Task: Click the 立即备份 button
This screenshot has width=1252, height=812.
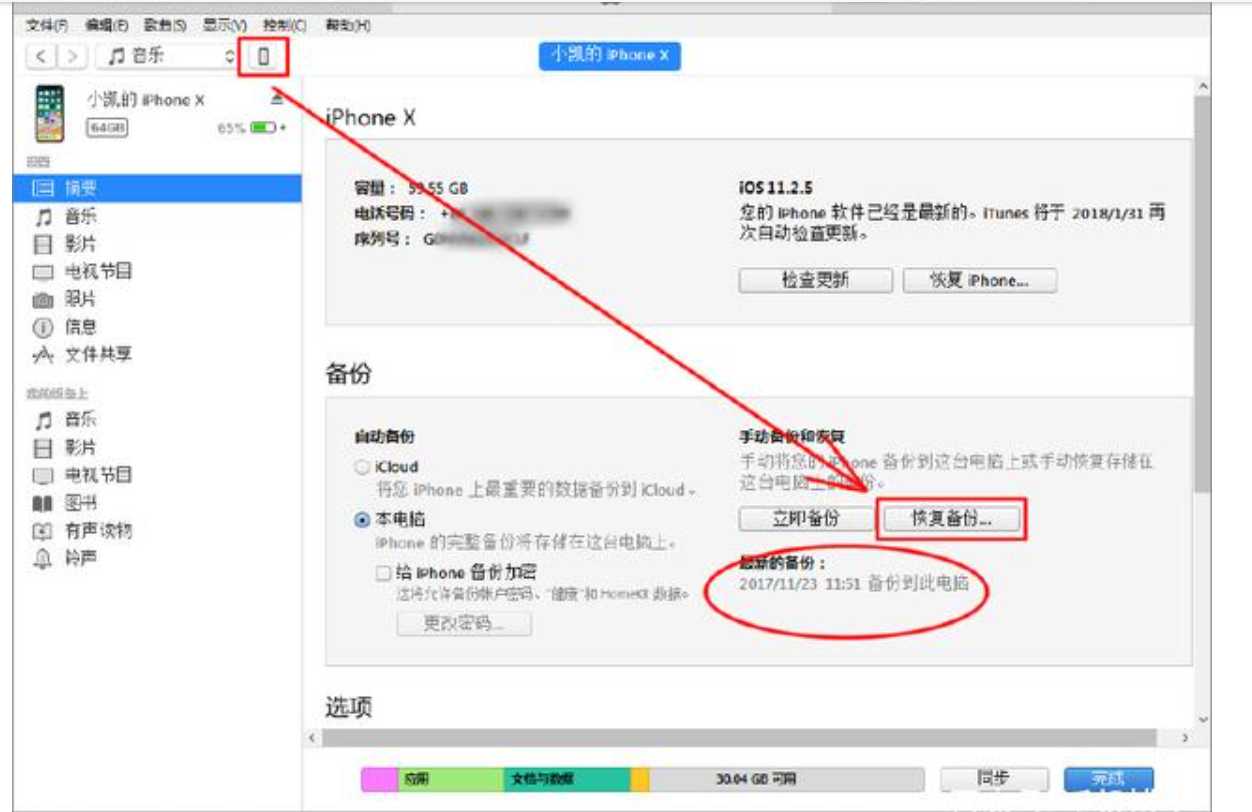Action: (x=806, y=519)
